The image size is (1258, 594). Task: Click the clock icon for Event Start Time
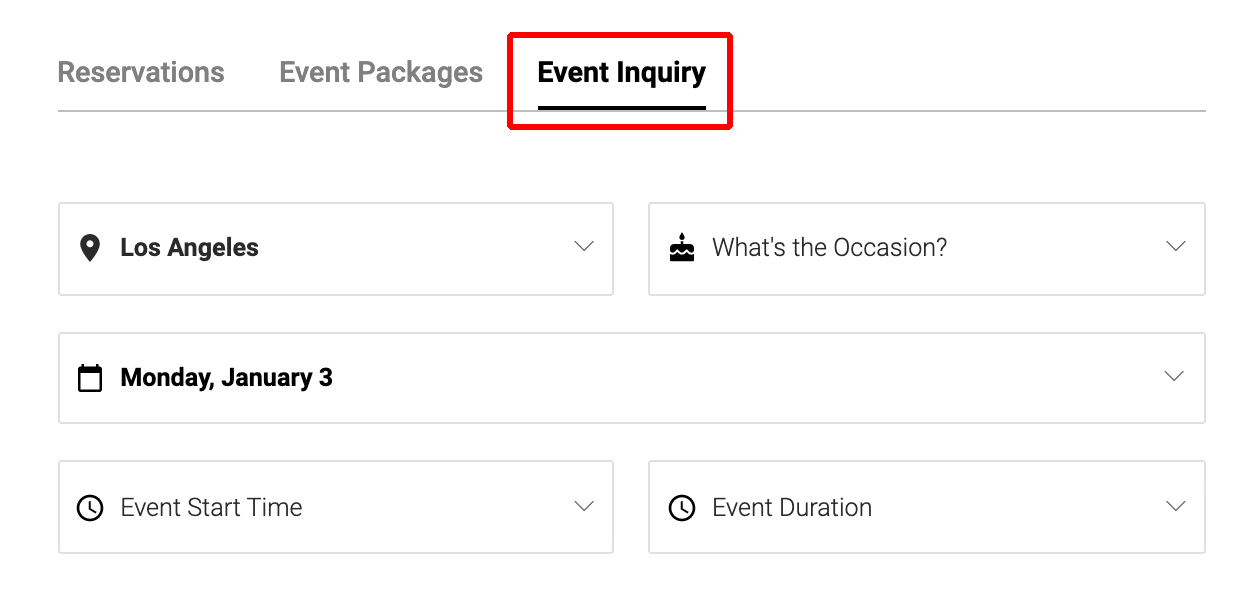click(x=90, y=508)
